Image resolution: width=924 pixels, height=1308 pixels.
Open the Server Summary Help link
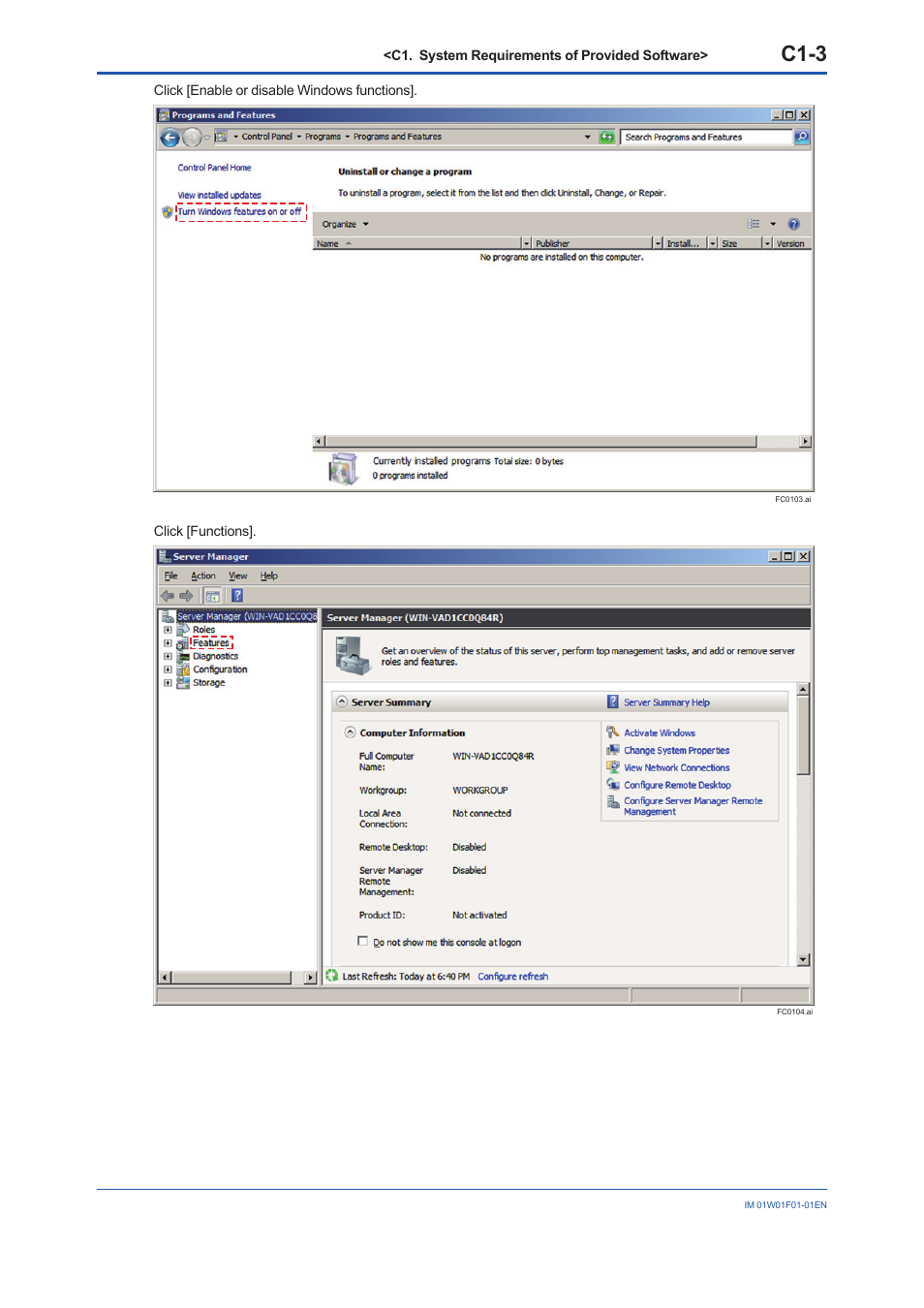[x=666, y=702]
